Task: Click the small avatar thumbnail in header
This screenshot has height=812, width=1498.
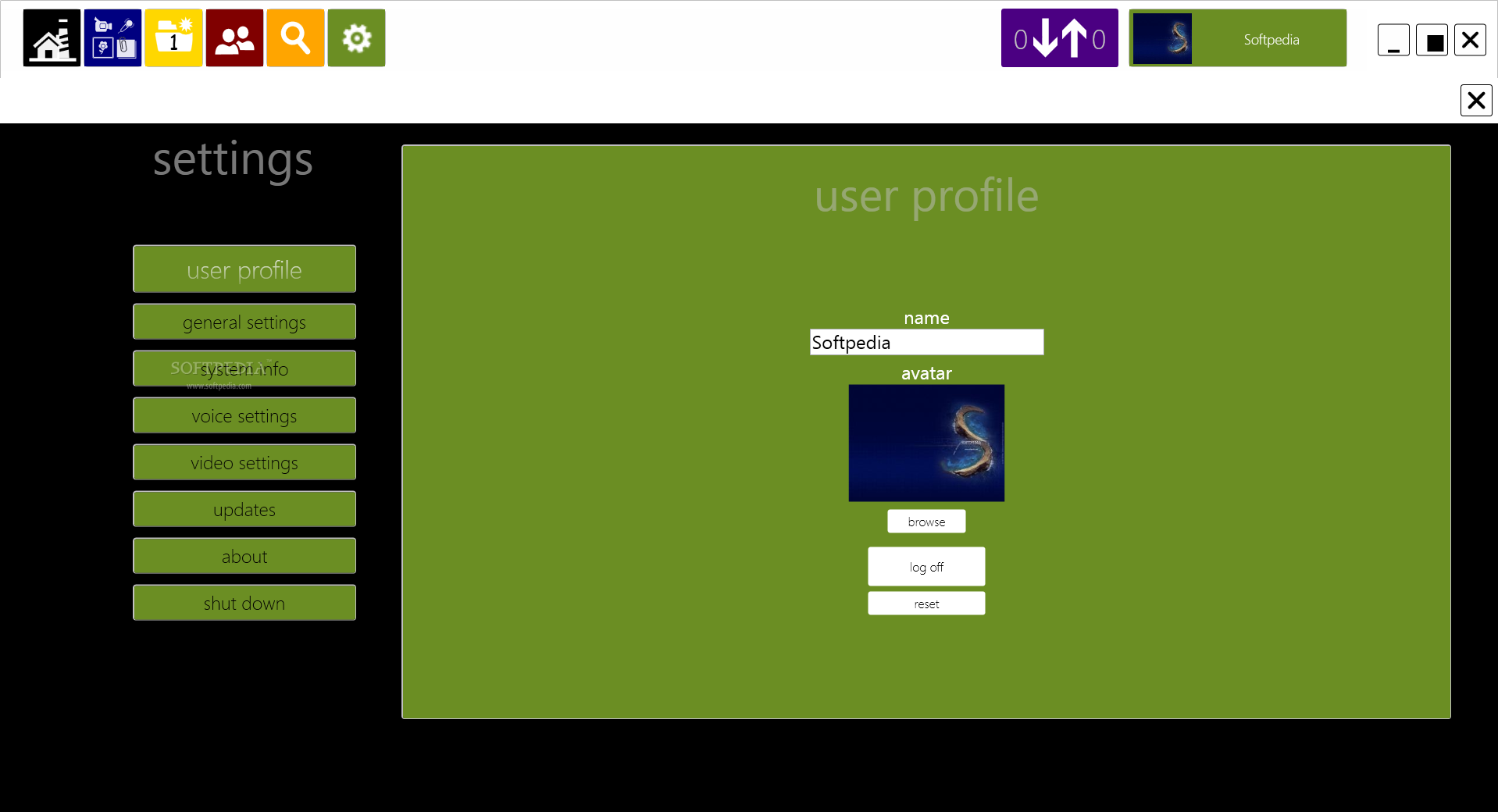Action: pos(1162,38)
